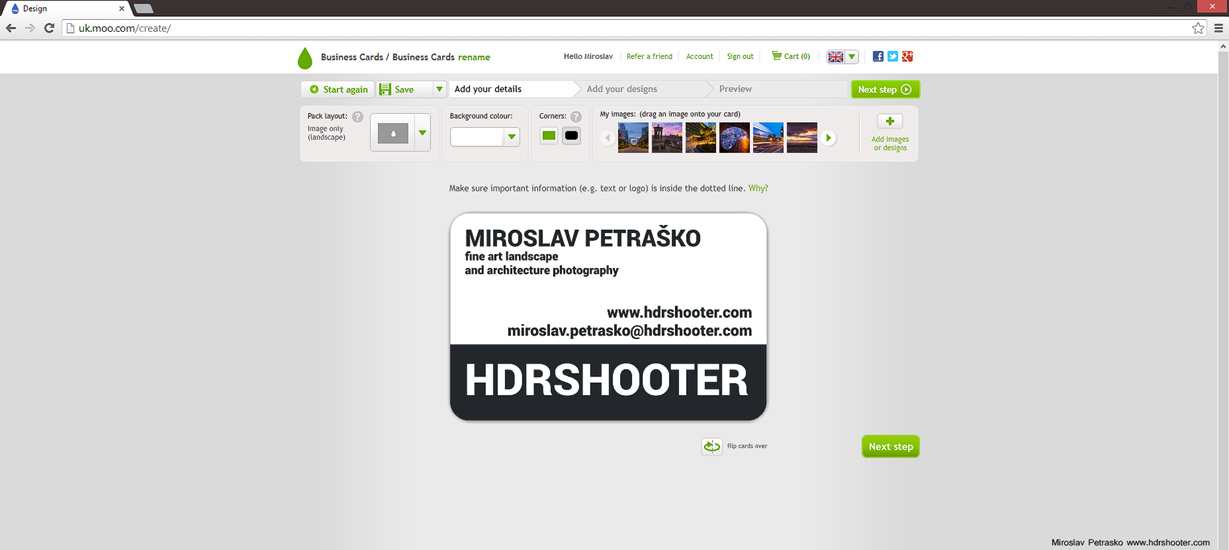Click Start again button
The height and width of the screenshot is (550, 1229).
(x=338, y=89)
